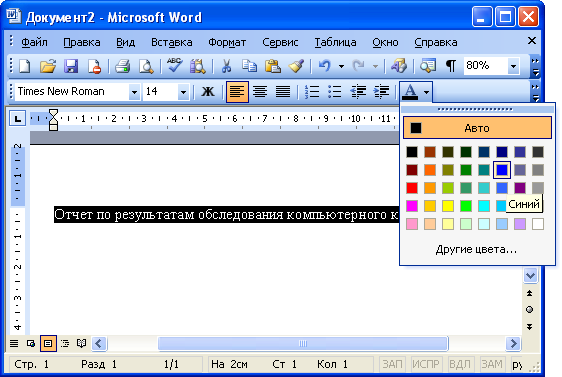Toggle bold Ж formatting
The image size is (562, 377).
[208, 92]
